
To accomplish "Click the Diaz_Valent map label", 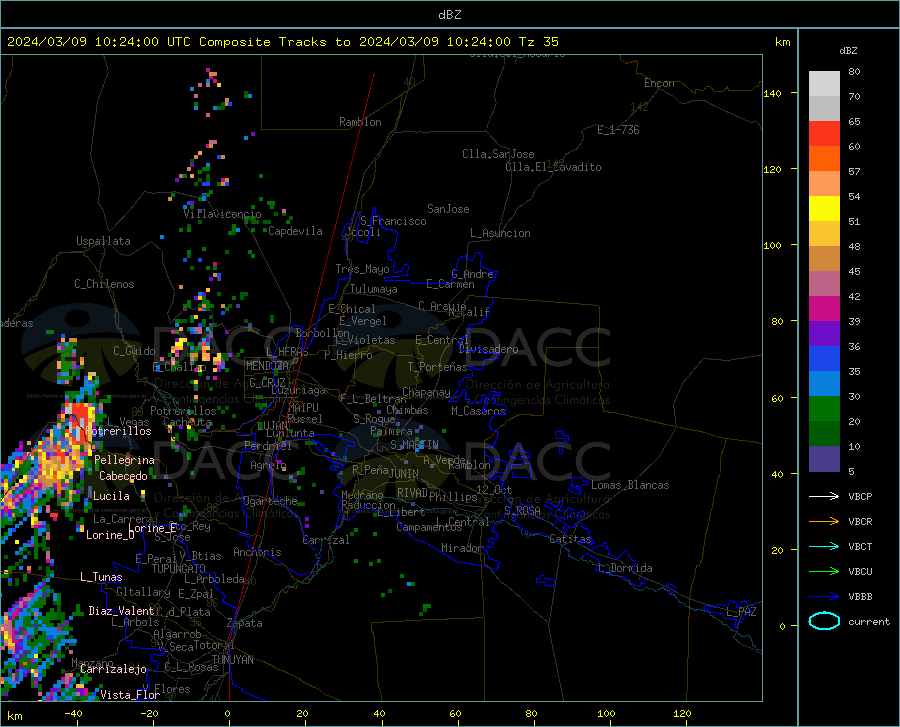I will (121, 611).
